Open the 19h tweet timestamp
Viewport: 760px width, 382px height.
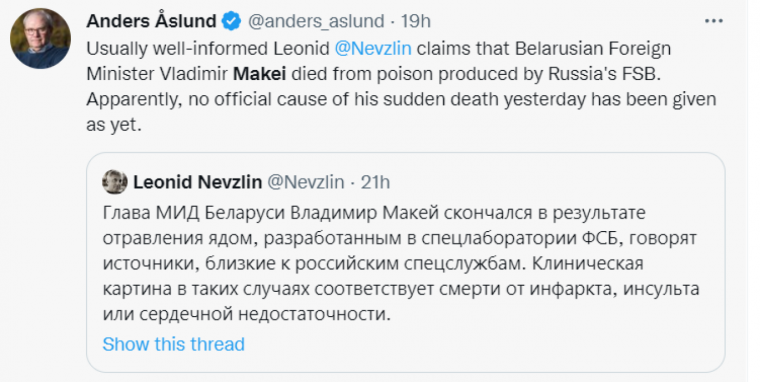point(416,21)
